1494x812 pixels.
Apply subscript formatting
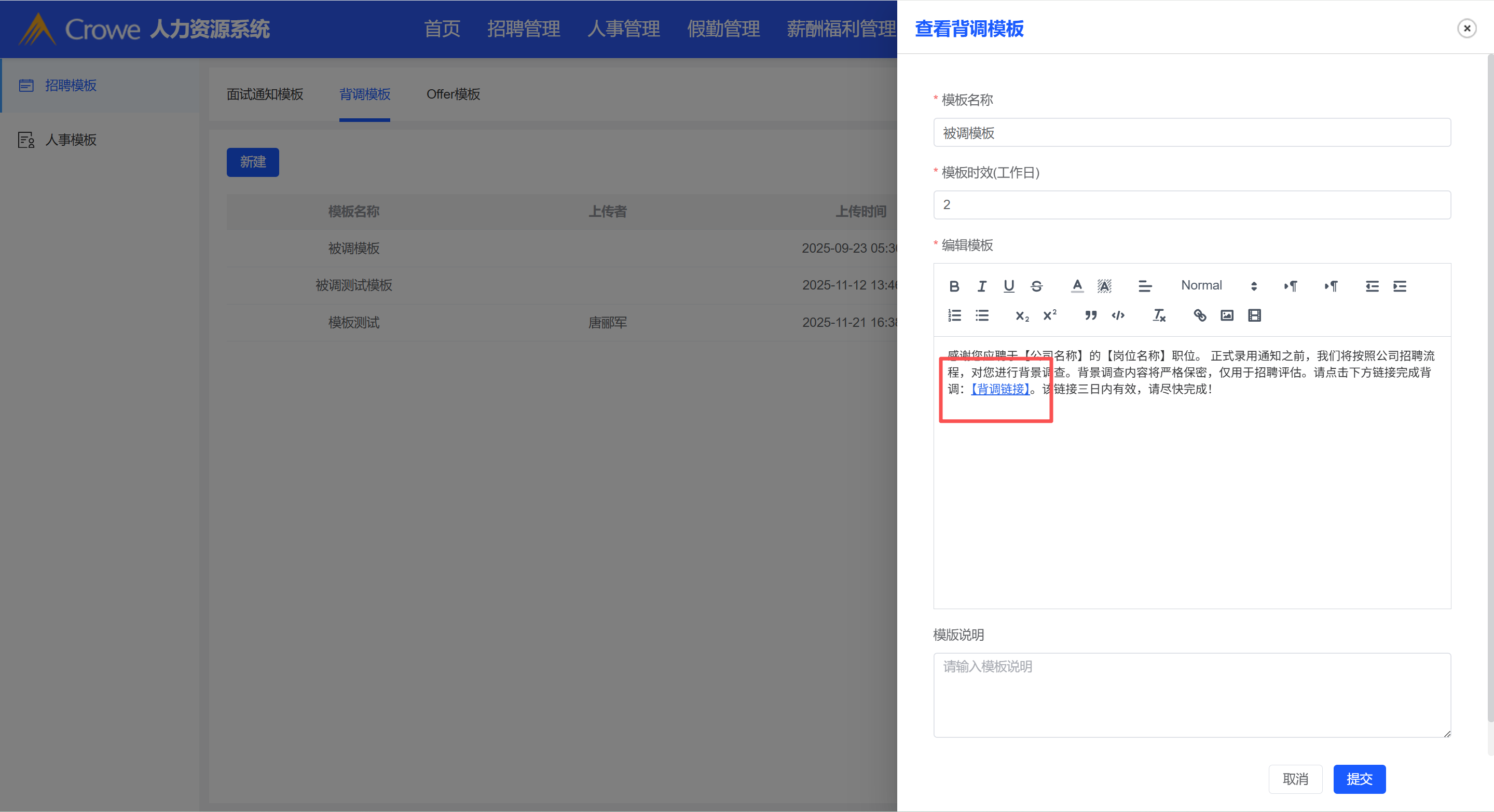[x=1022, y=315]
